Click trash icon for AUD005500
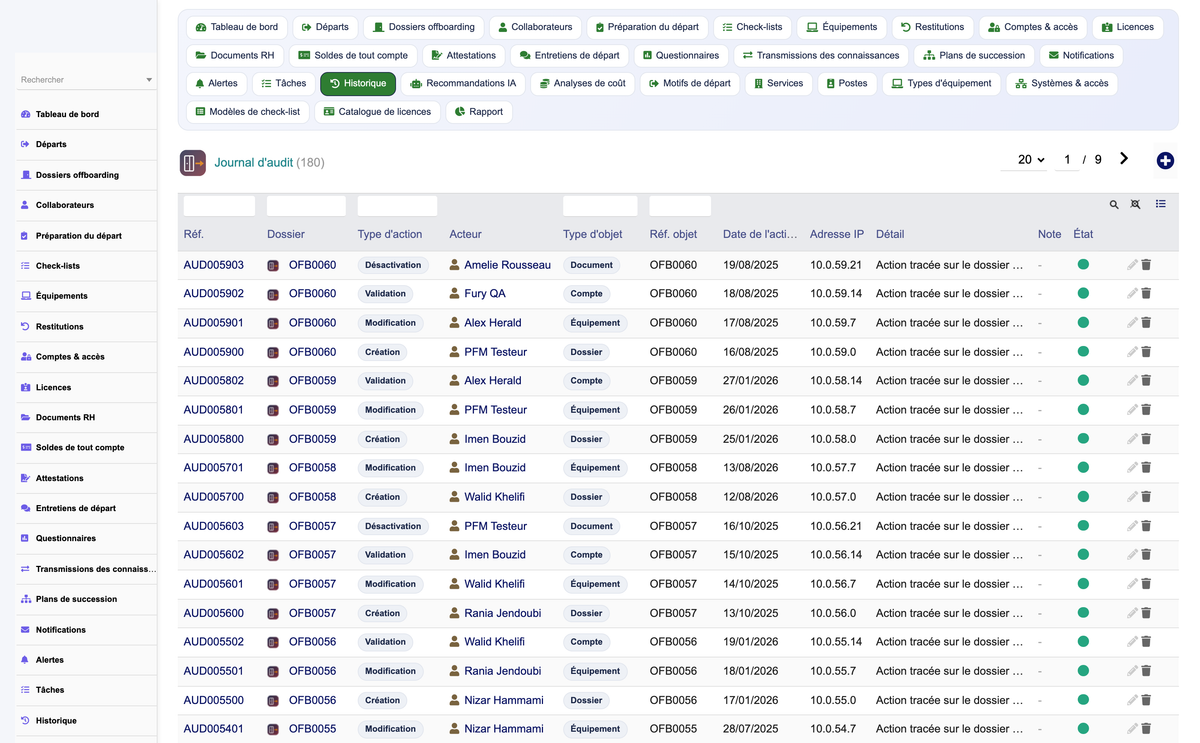This screenshot has height=743, width=1200. [1147, 700]
